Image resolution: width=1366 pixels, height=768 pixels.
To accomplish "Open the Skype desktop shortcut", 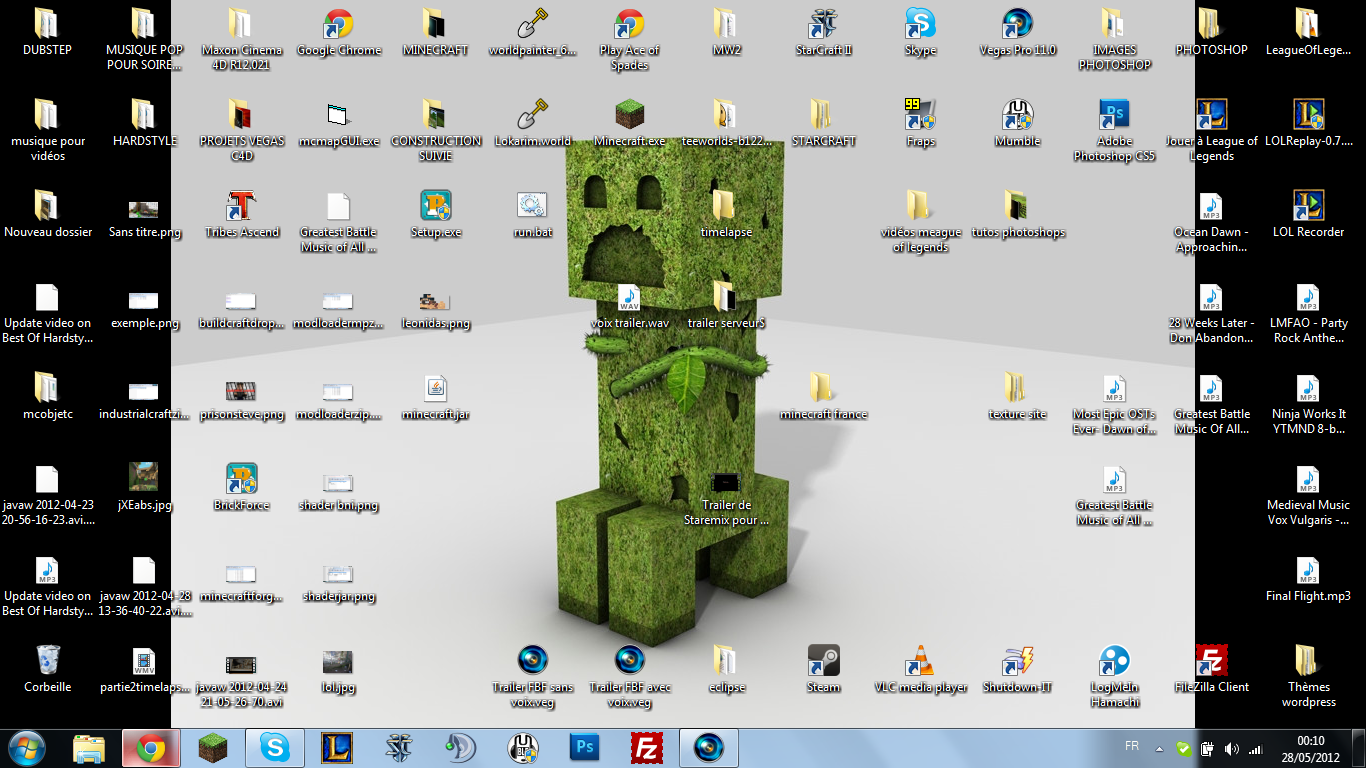I will [920, 33].
